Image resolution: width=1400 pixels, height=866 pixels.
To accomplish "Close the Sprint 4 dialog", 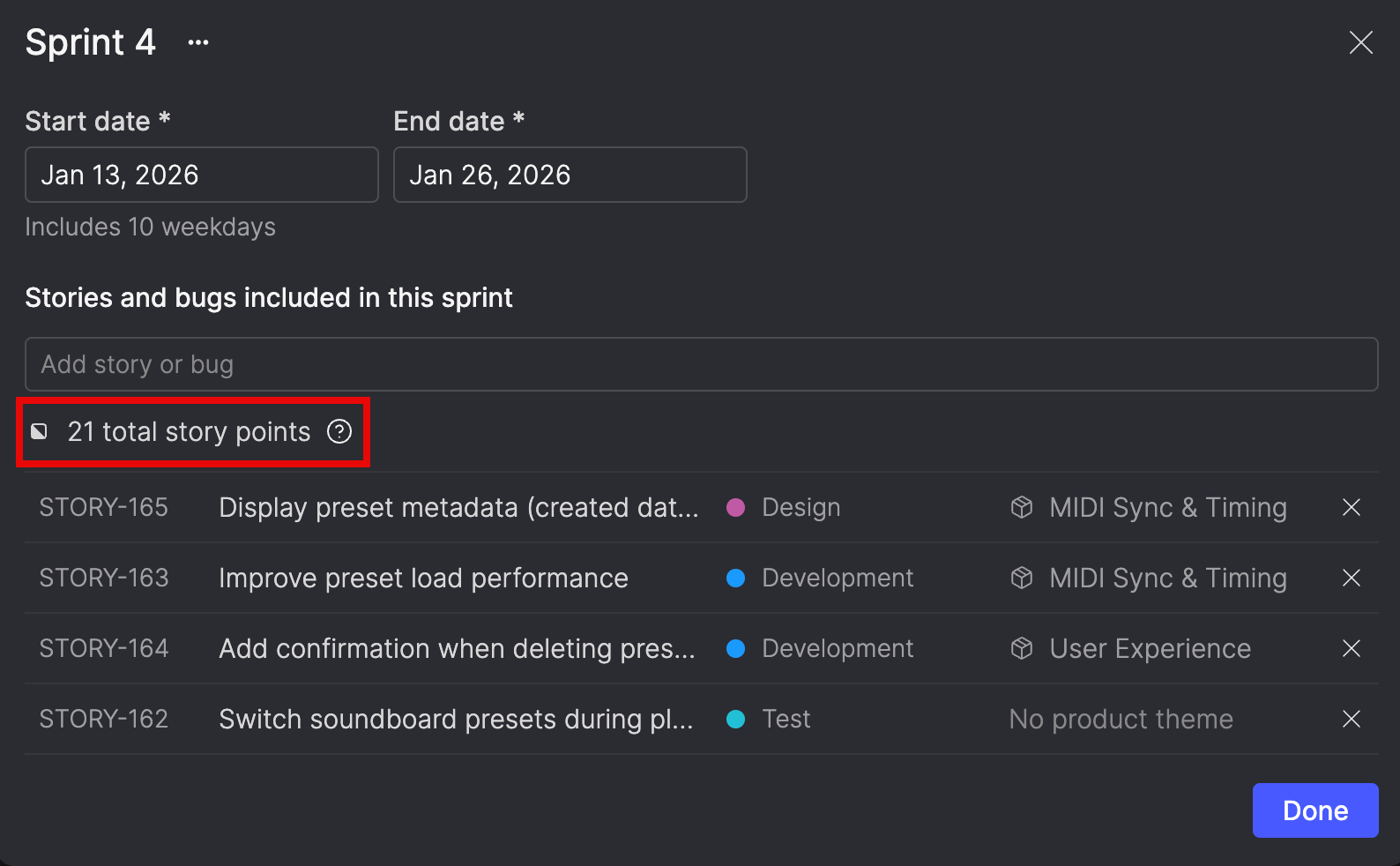I will (1360, 42).
